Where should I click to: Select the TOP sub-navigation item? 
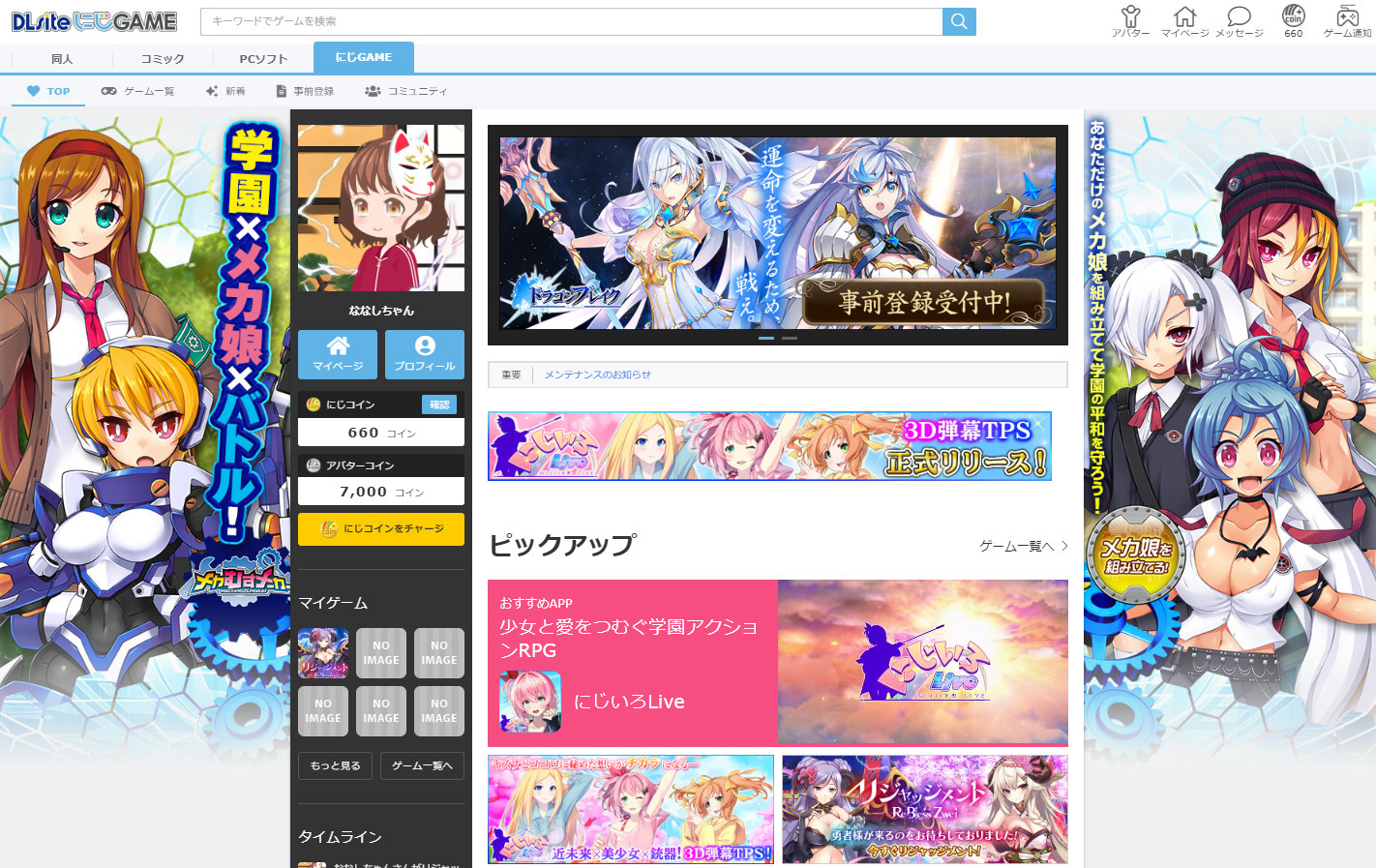pos(48,91)
